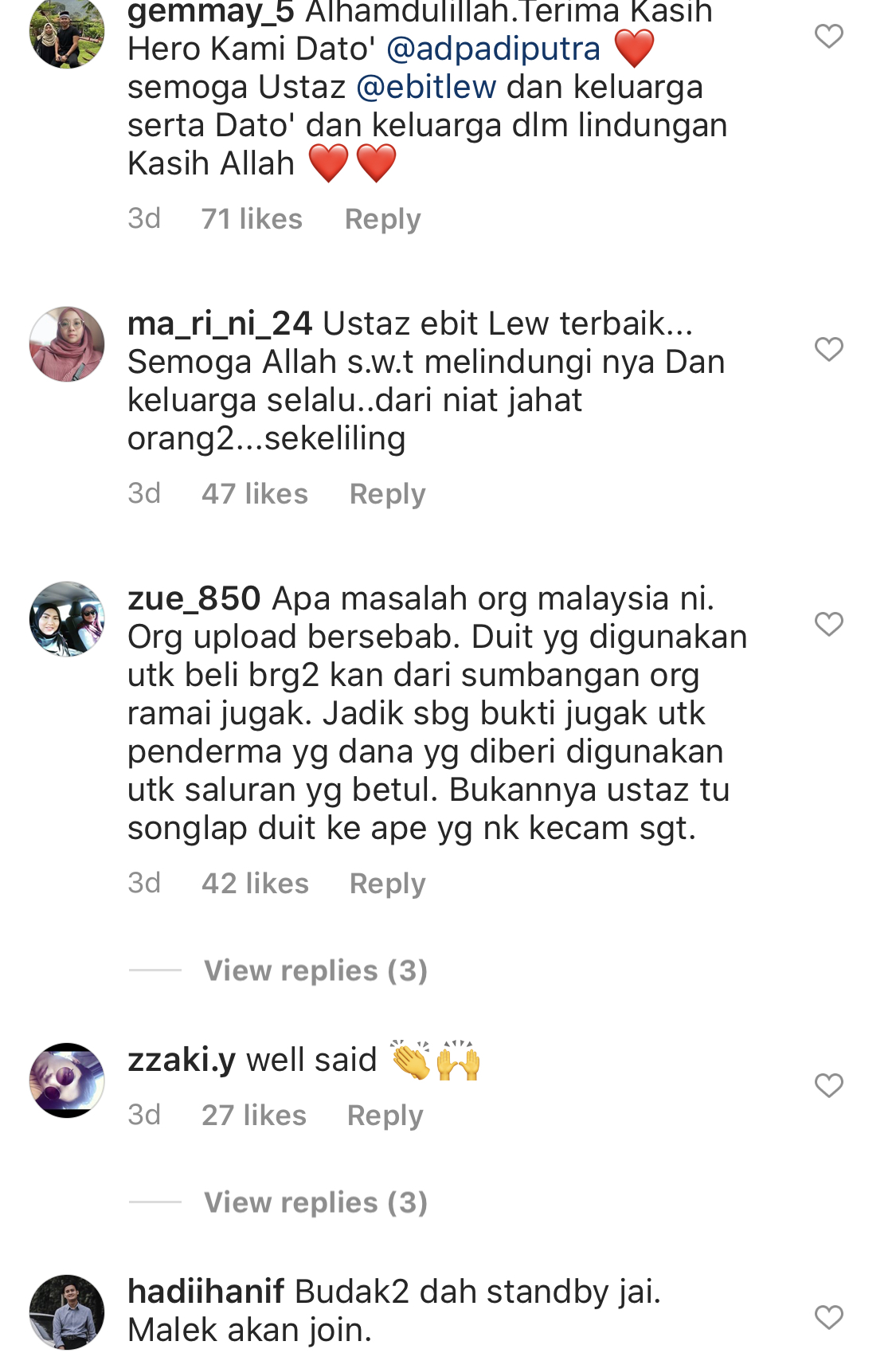Reply to gemmay_5's comment
Viewport: 896px width, 1353px height.
(x=383, y=219)
